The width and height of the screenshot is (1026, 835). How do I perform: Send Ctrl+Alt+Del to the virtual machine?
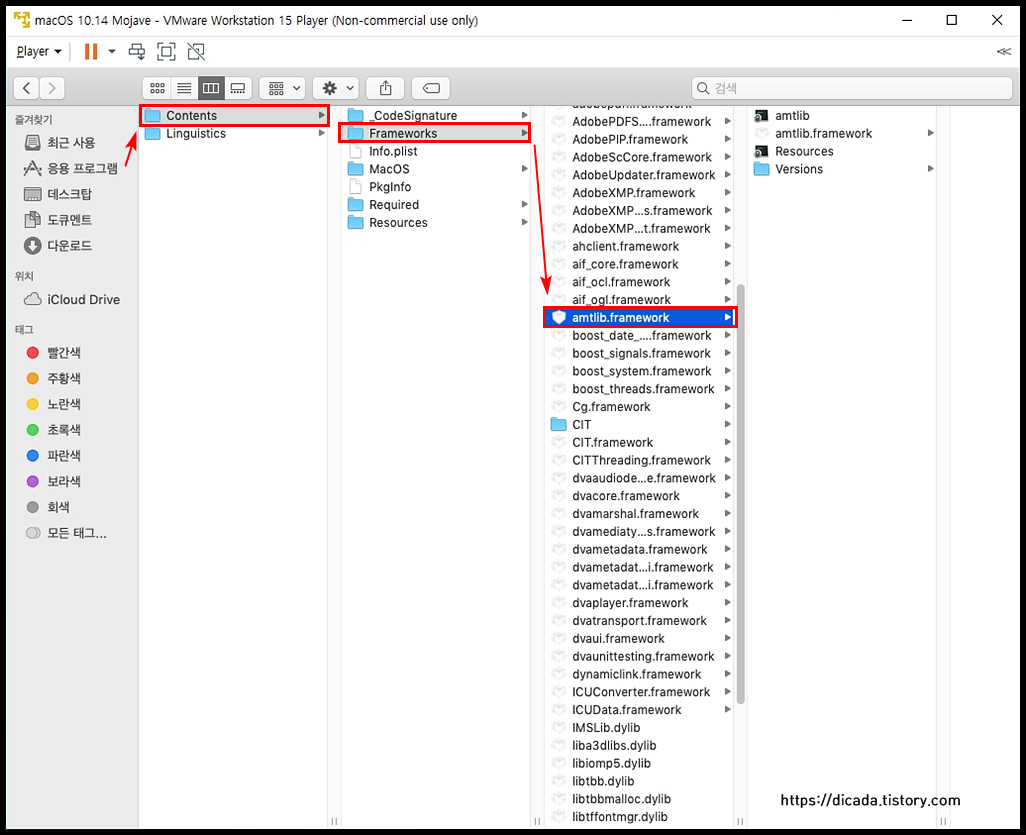point(137,51)
